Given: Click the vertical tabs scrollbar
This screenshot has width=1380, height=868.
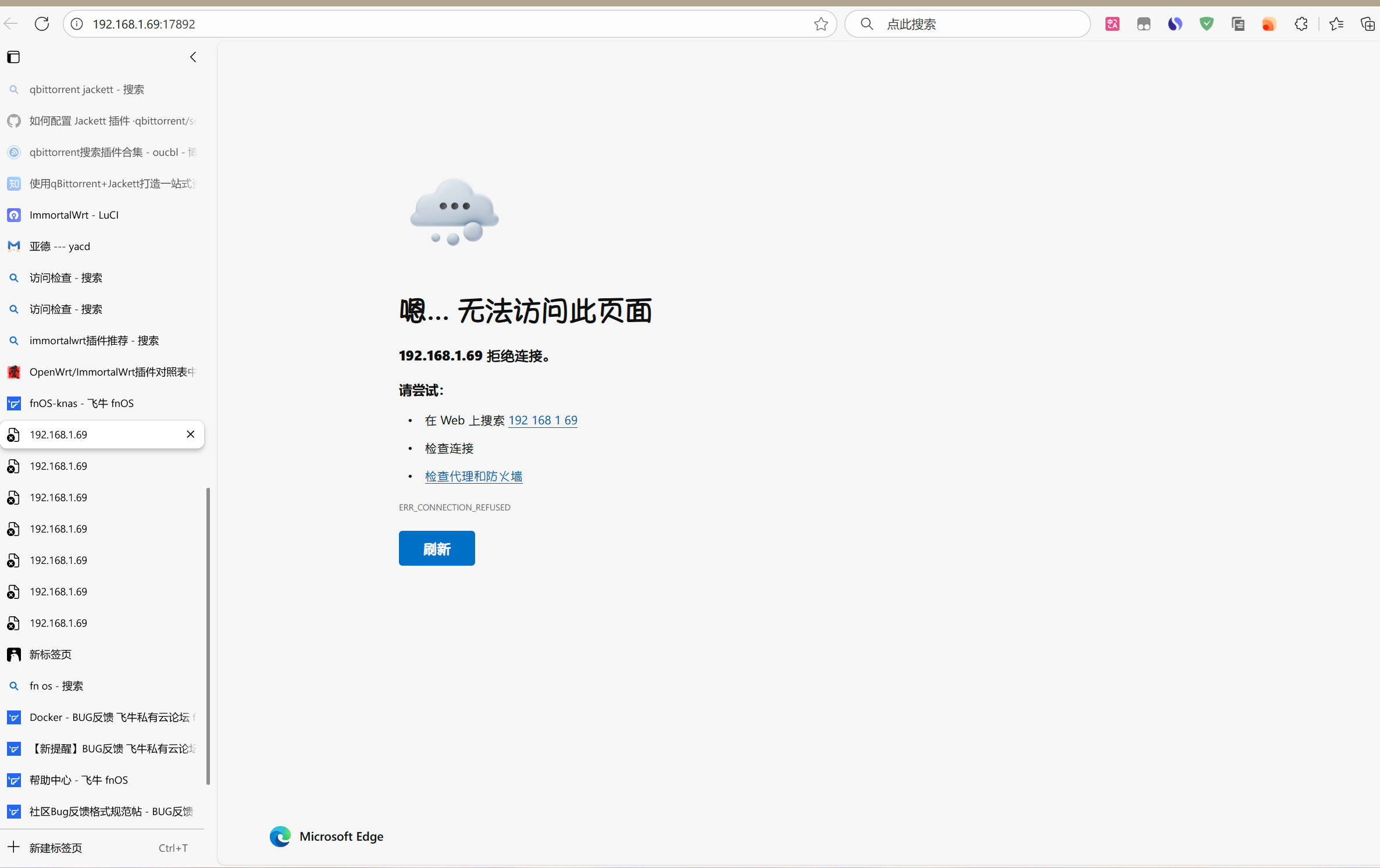Looking at the screenshot, I should [208, 635].
